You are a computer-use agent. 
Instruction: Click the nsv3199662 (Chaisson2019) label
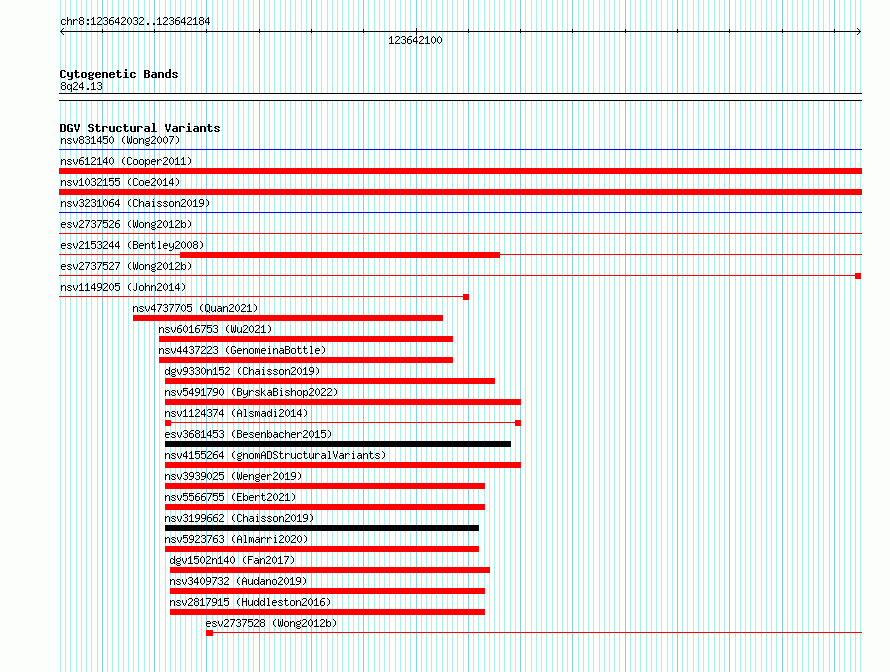pos(240,518)
